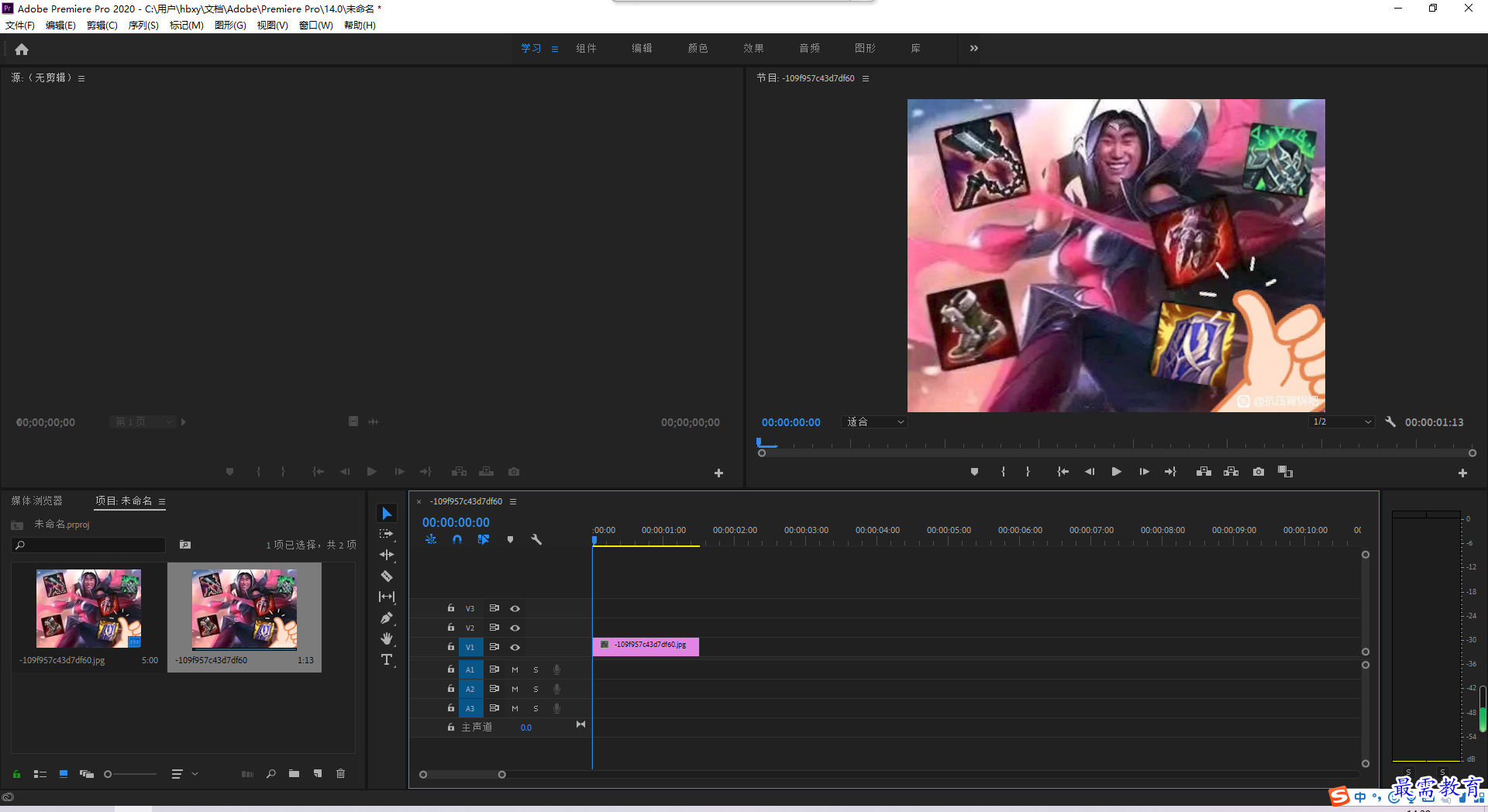This screenshot has width=1488, height=812.
Task: Open Learning workspace menu icon
Action: click(x=555, y=49)
